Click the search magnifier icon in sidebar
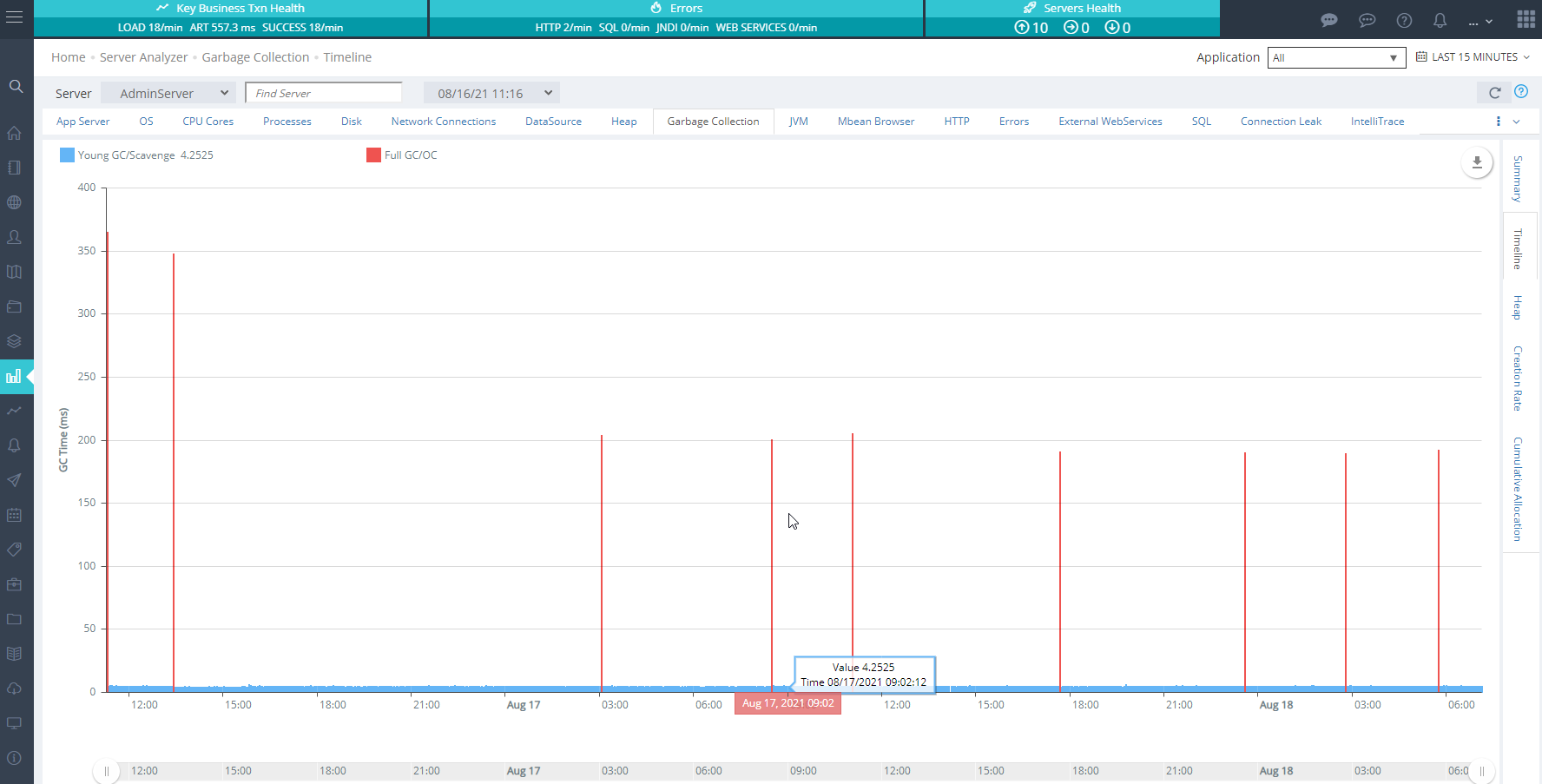This screenshot has width=1542, height=784. [16, 87]
